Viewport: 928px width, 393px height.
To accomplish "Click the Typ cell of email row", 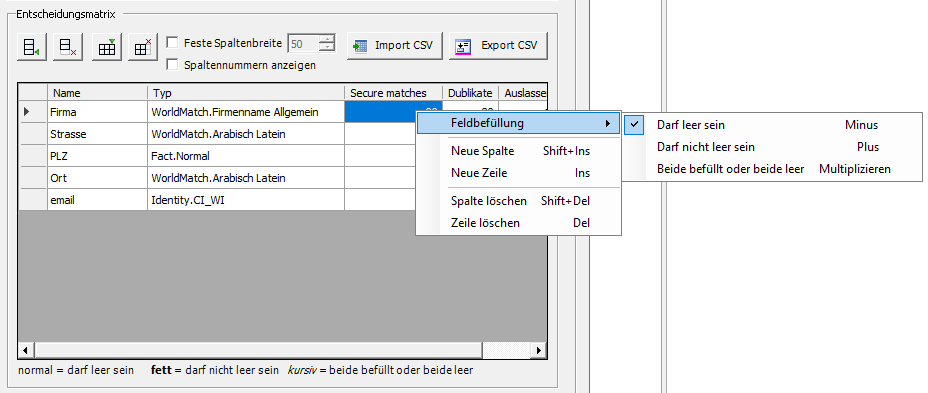I will [x=246, y=200].
